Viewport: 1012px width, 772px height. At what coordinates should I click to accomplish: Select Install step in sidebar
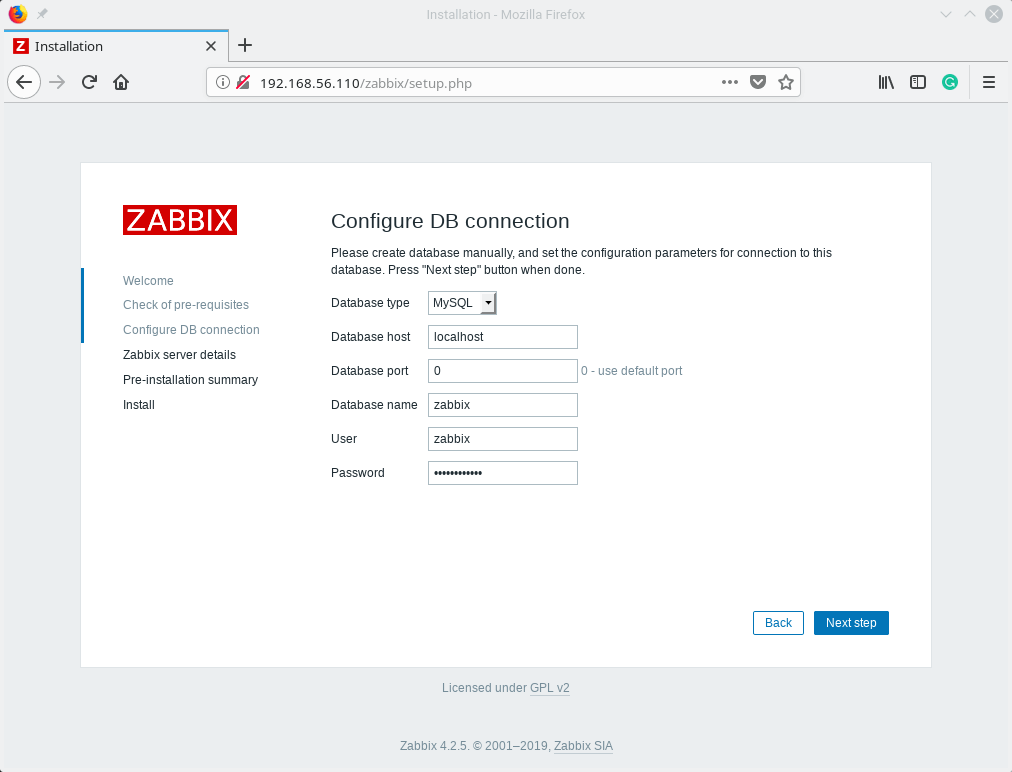139,405
